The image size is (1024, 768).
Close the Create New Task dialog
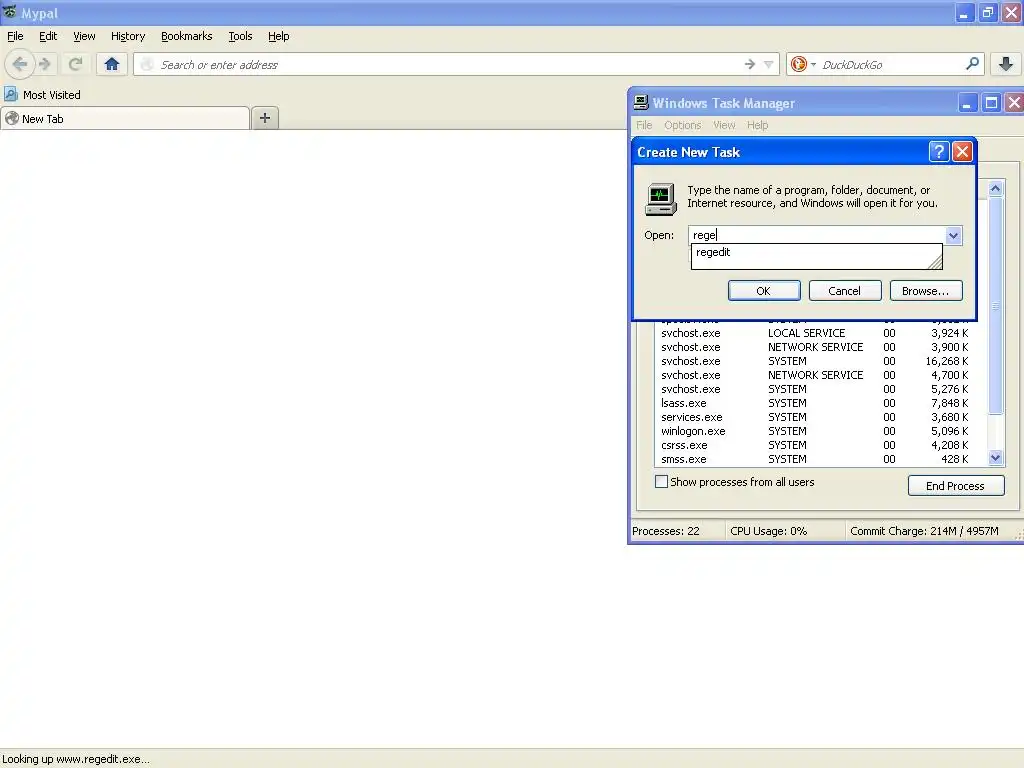962,152
